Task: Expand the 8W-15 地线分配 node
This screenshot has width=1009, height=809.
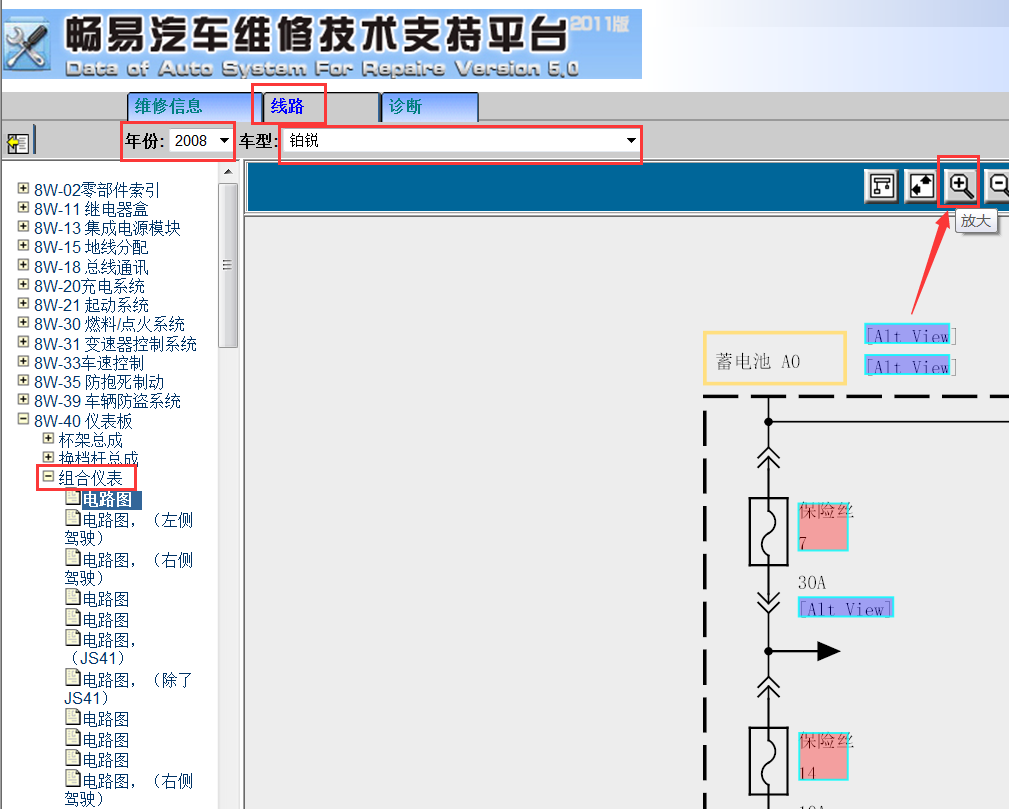Action: point(23,245)
